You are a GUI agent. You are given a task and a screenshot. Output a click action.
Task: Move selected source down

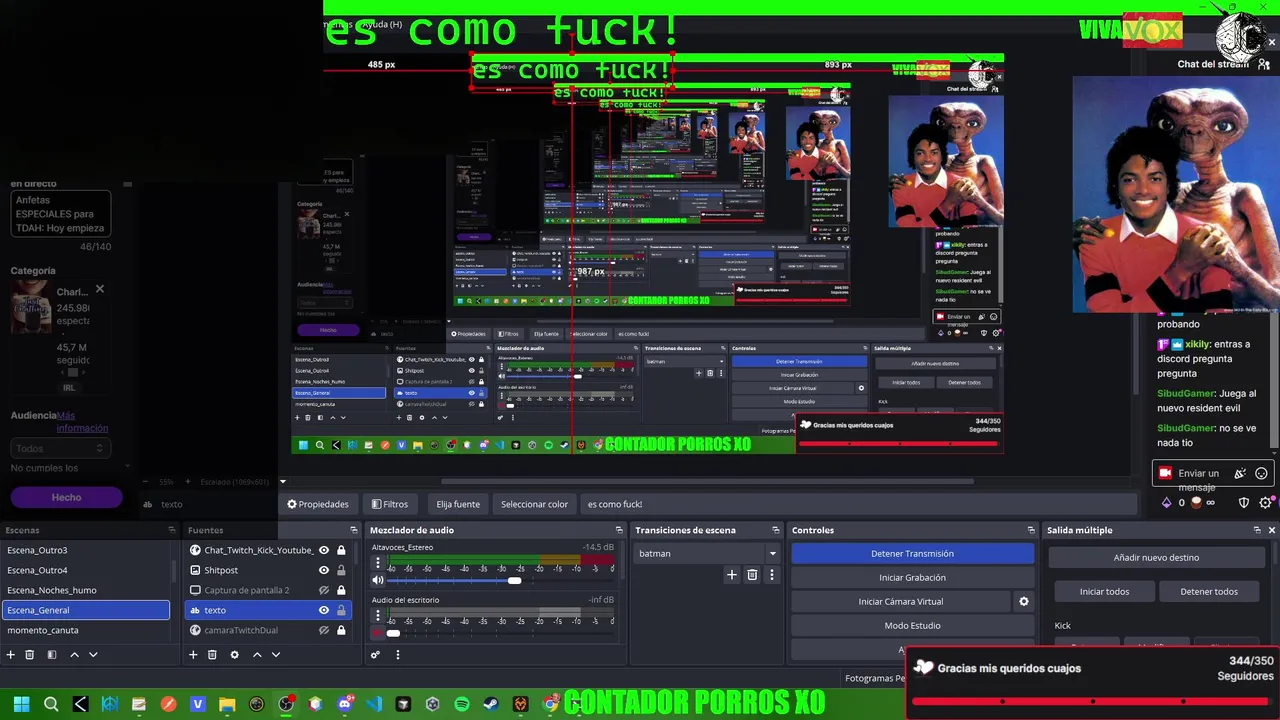(x=276, y=655)
